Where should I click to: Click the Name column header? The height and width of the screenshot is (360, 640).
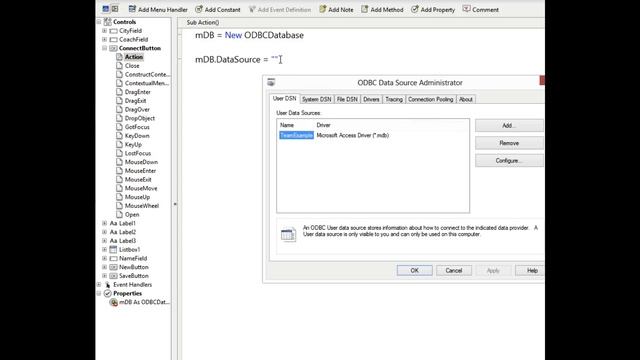[287, 125]
